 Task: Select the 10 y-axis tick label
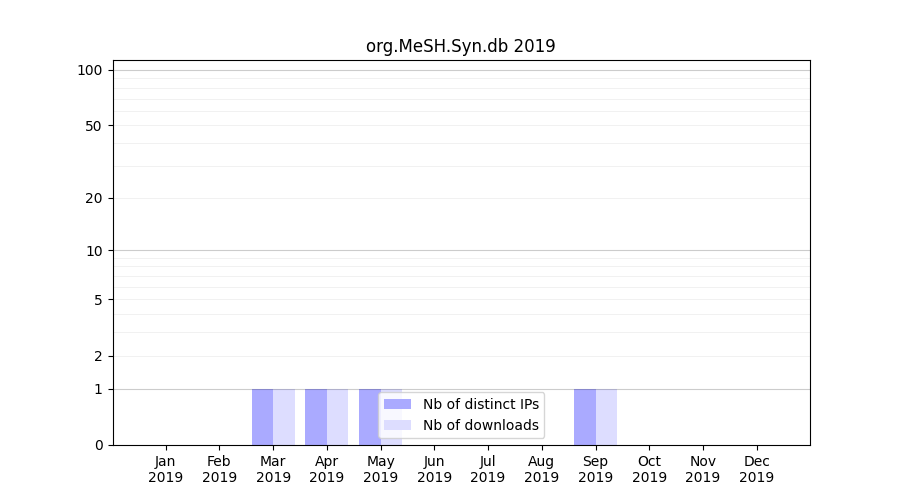(x=94, y=251)
